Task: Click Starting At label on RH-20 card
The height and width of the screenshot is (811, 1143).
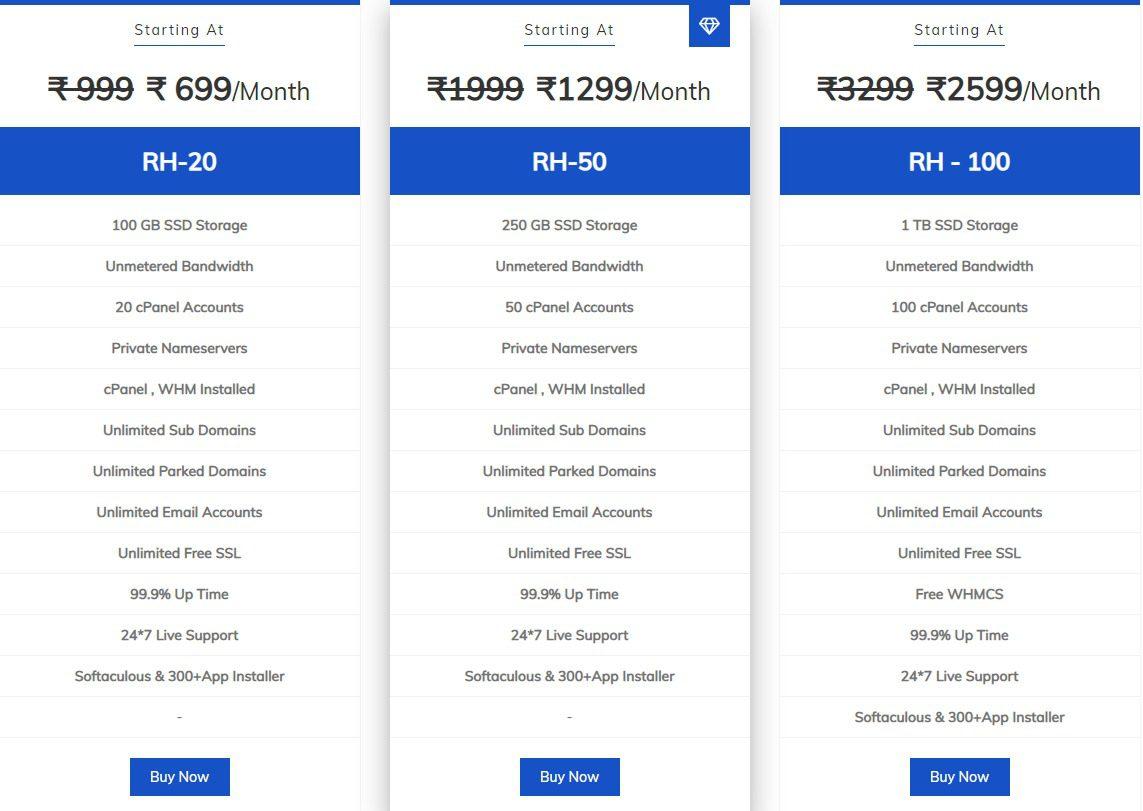Action: click(179, 30)
